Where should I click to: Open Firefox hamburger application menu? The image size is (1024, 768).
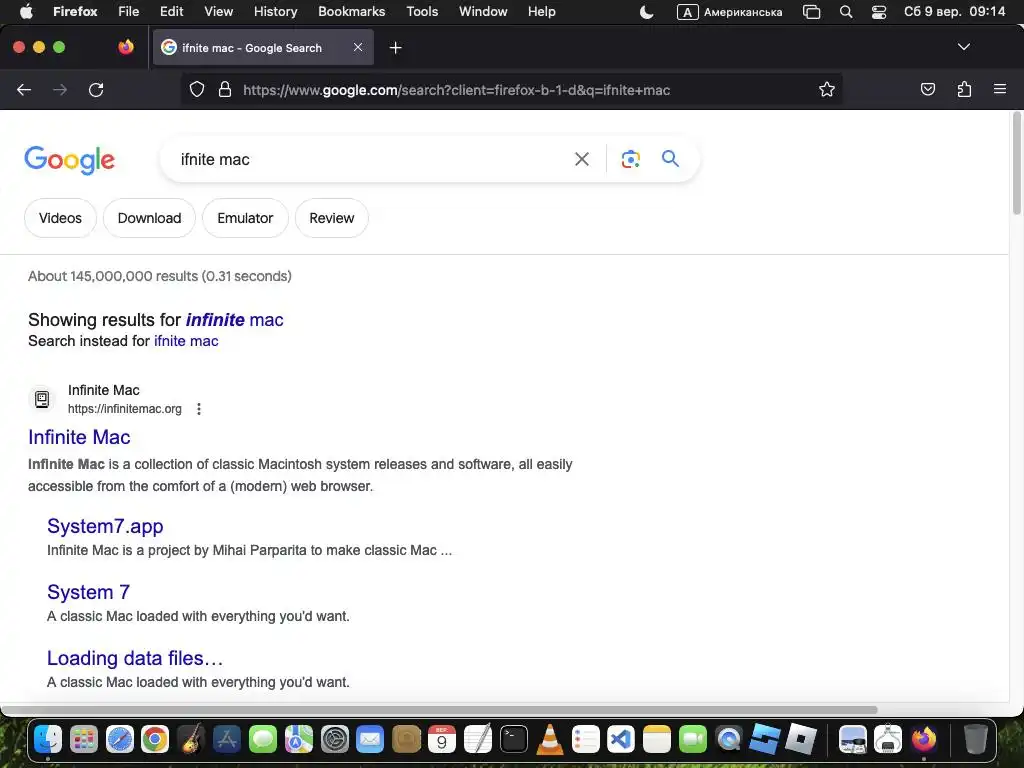pyautogui.click(x=999, y=89)
